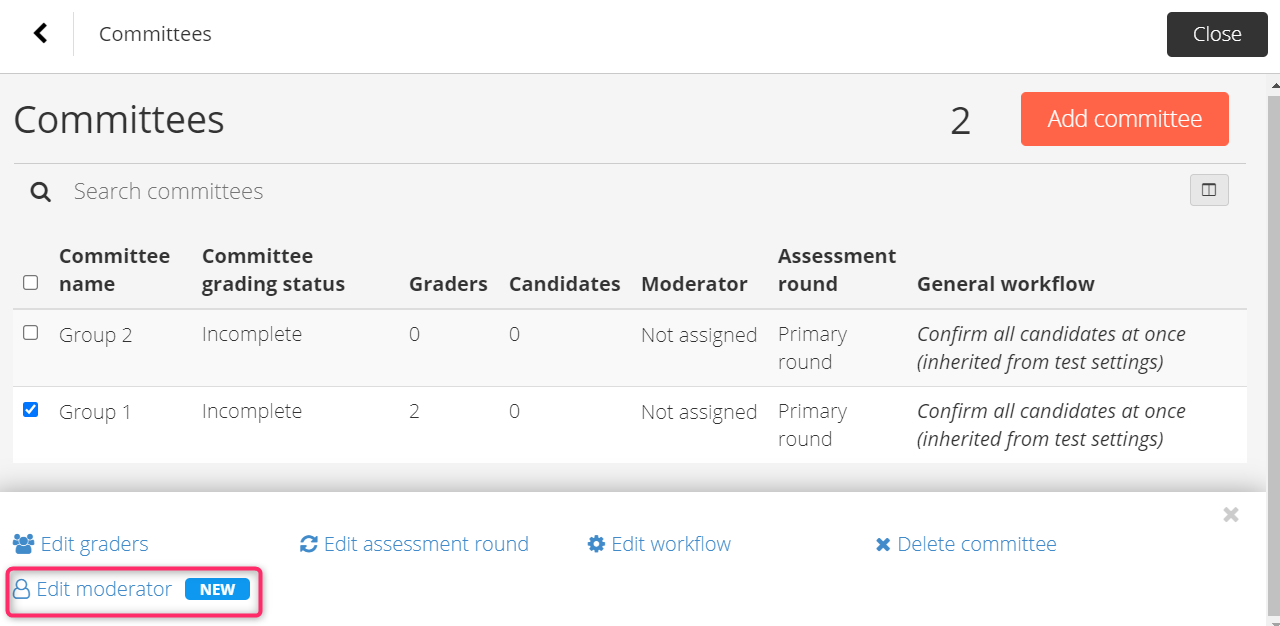The image size is (1280, 626).
Task: Click the Add committee button
Action: click(1125, 119)
